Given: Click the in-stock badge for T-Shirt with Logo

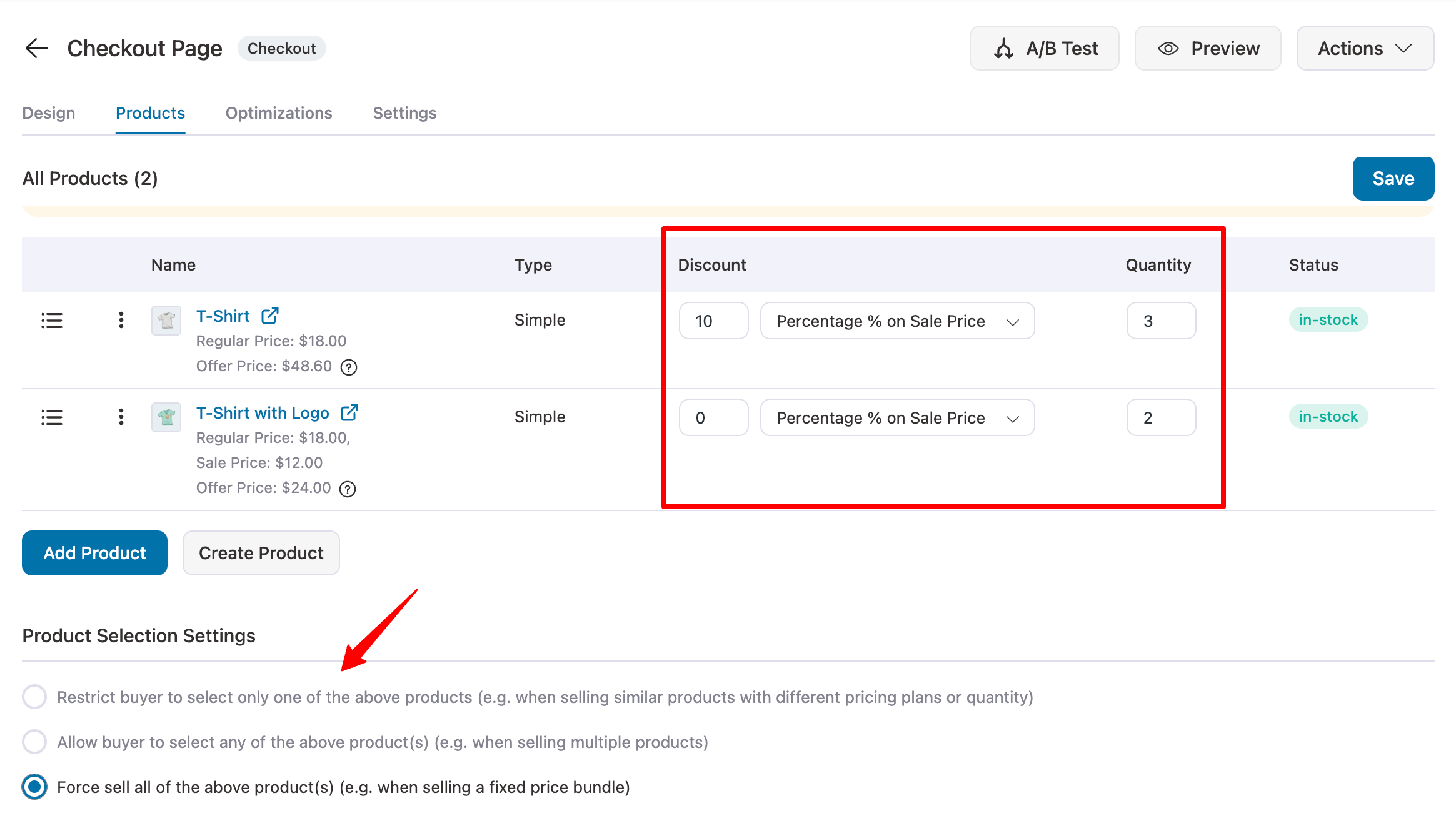Looking at the screenshot, I should [1328, 416].
